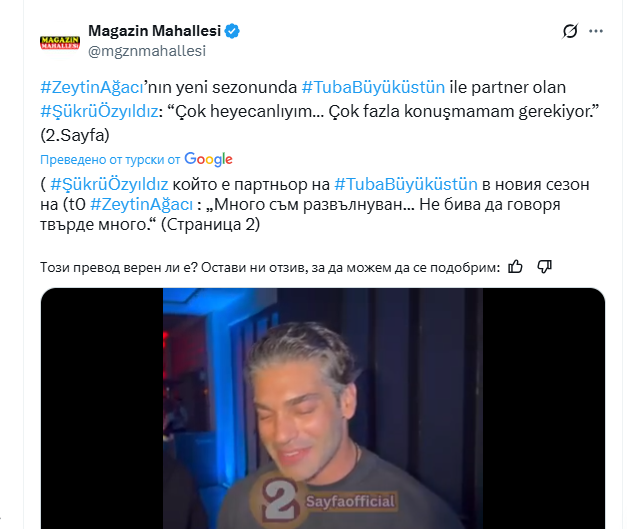Rate translation with thumbs up
Image resolution: width=627 pixels, height=529 pixels.
515,266
